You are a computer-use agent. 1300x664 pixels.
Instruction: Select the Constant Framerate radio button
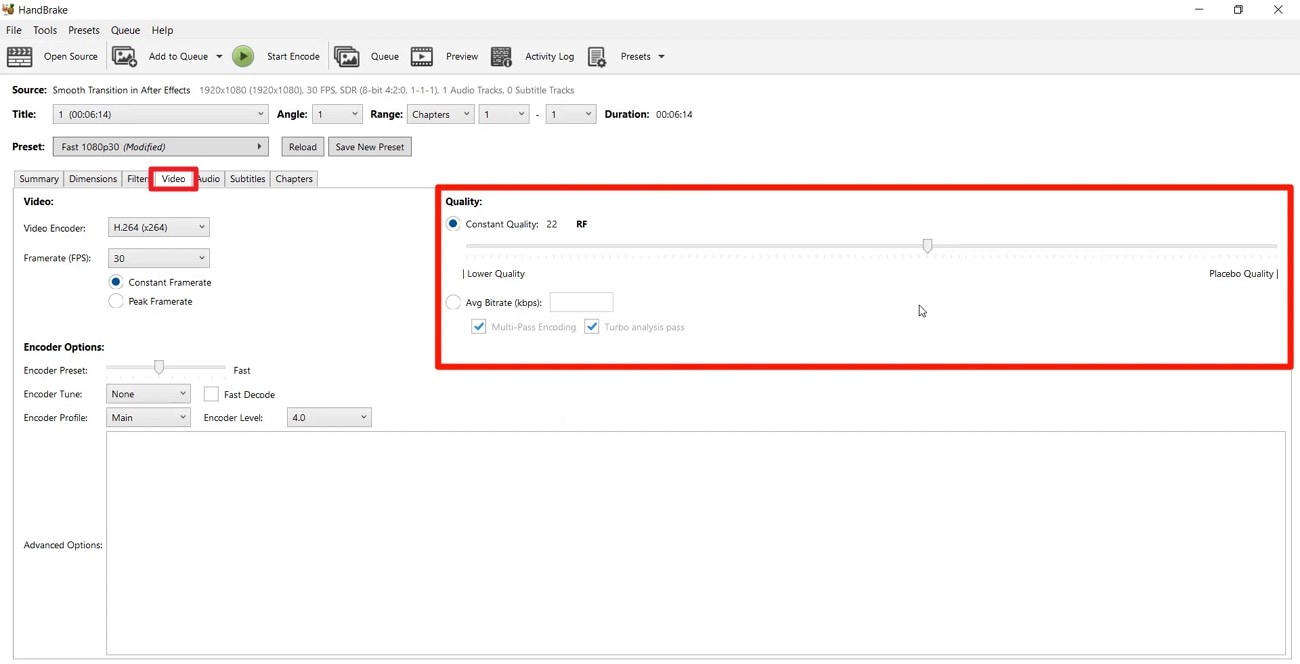[116, 282]
